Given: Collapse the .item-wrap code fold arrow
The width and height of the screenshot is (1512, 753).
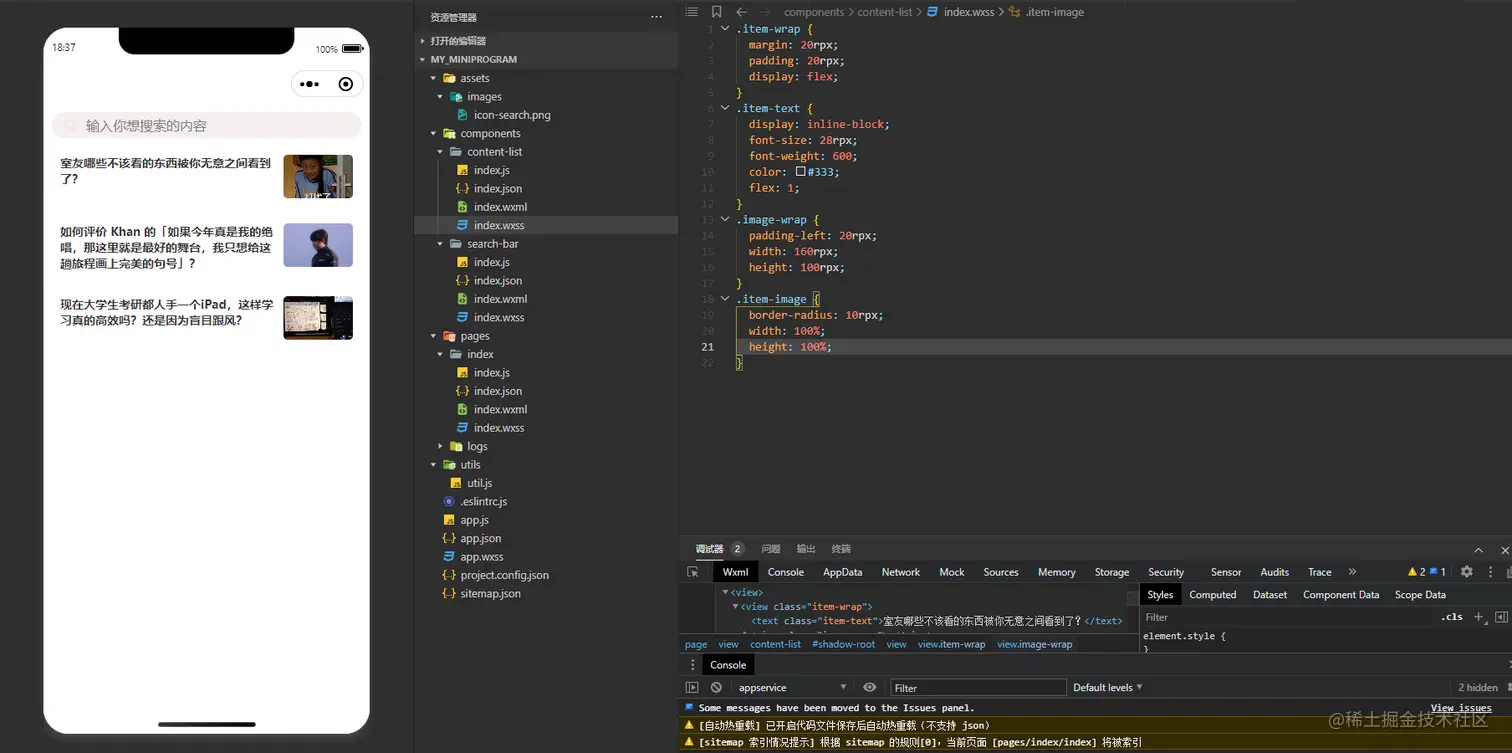Looking at the screenshot, I should 725,29.
